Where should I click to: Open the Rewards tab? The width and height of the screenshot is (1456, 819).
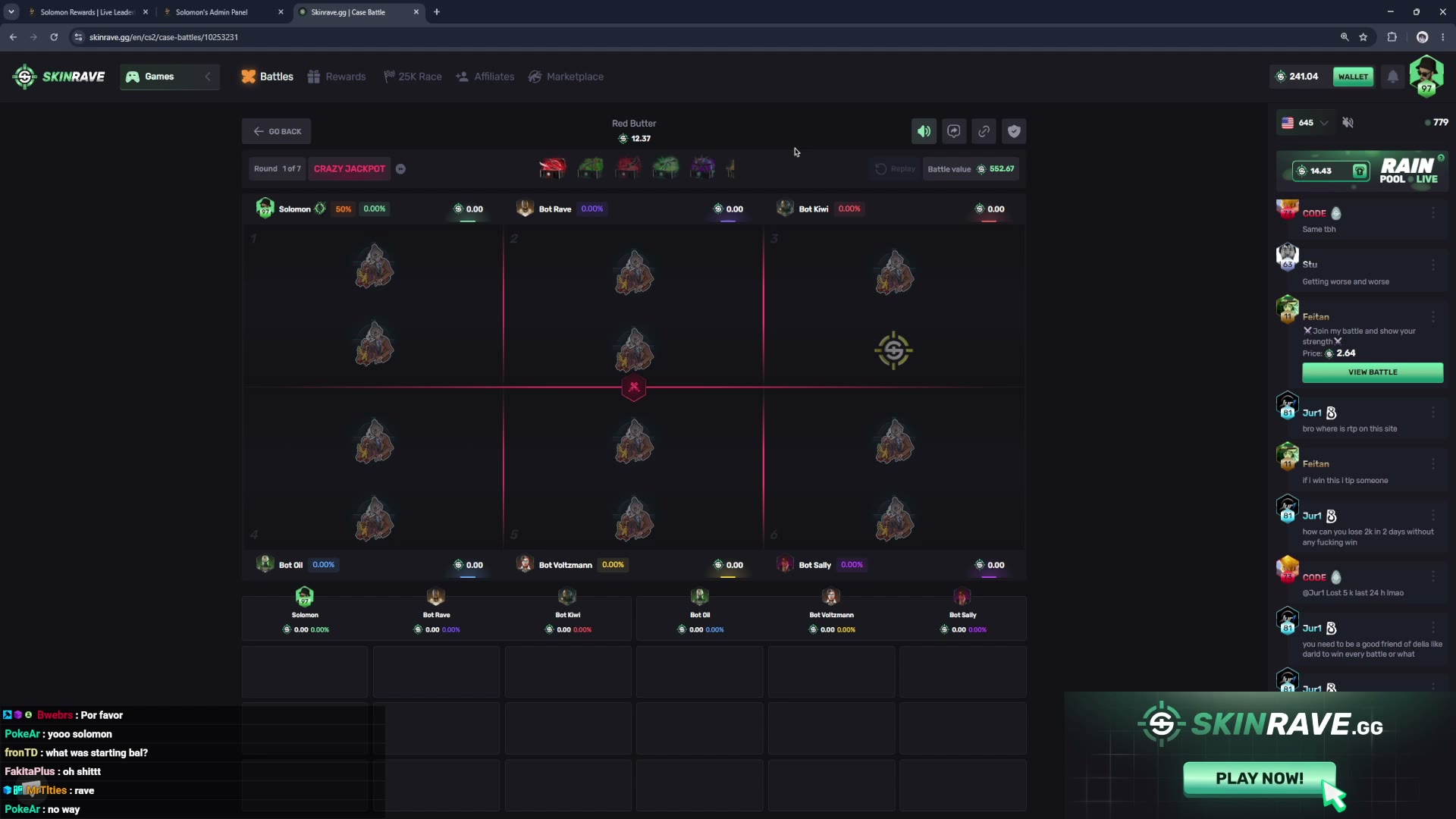[337, 77]
